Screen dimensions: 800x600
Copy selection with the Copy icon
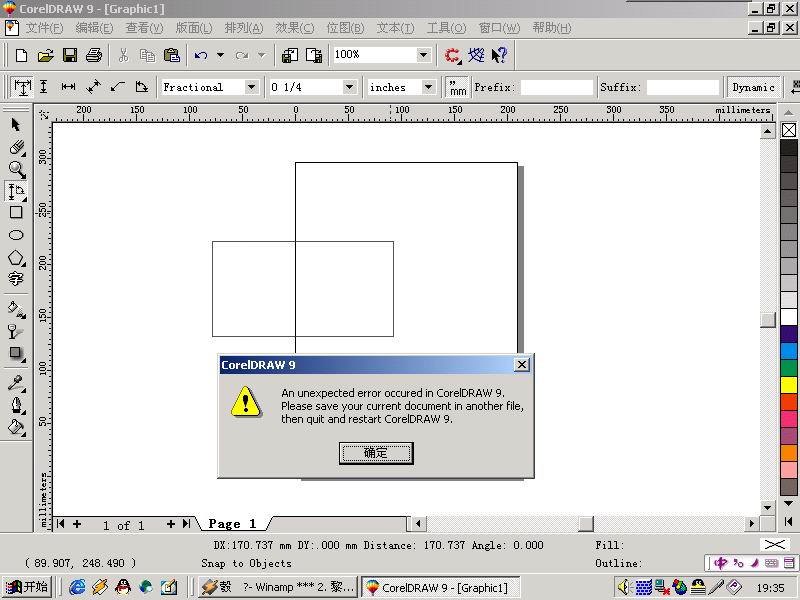[147, 55]
